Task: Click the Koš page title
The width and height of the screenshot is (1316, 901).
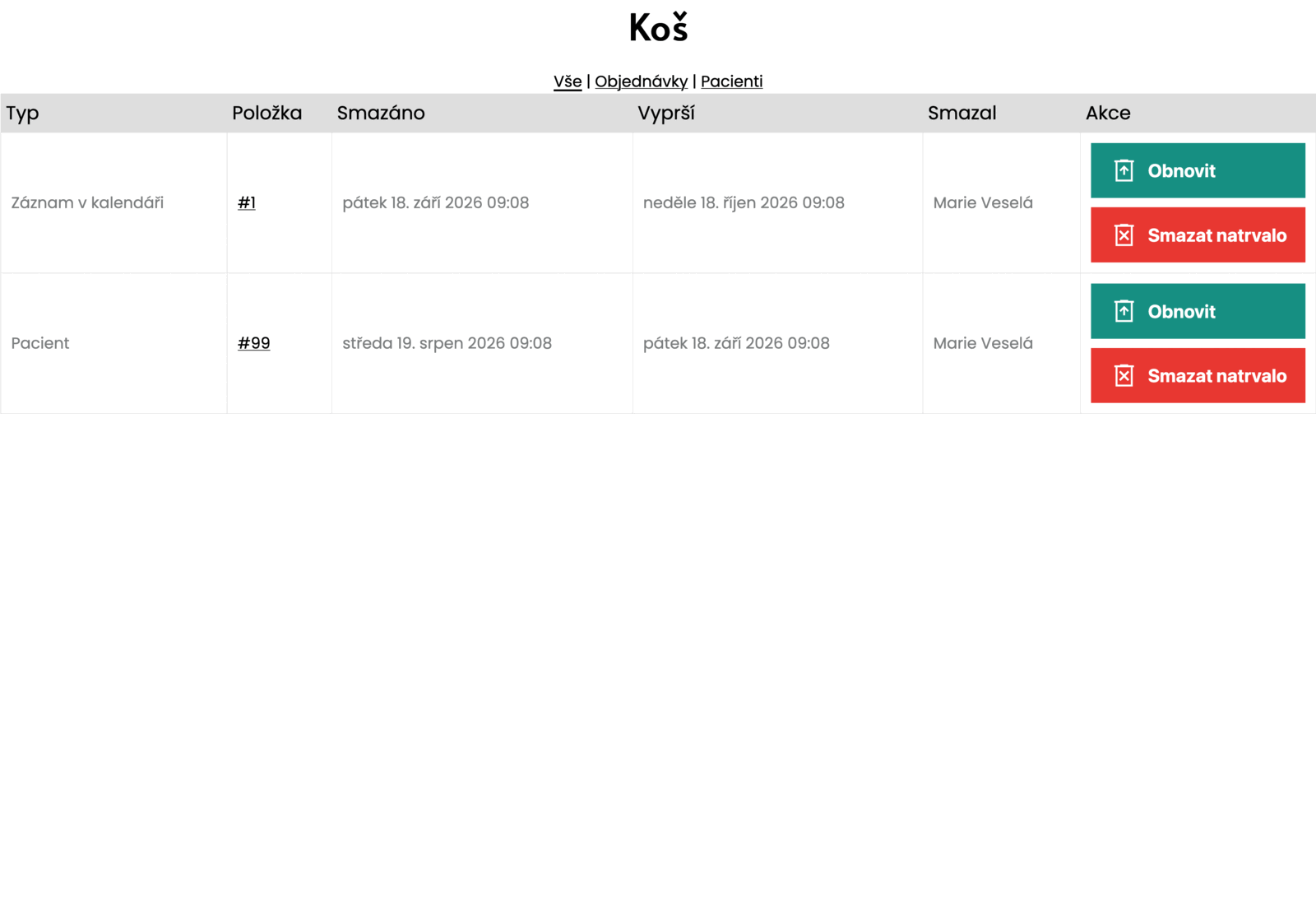Action: [x=658, y=27]
